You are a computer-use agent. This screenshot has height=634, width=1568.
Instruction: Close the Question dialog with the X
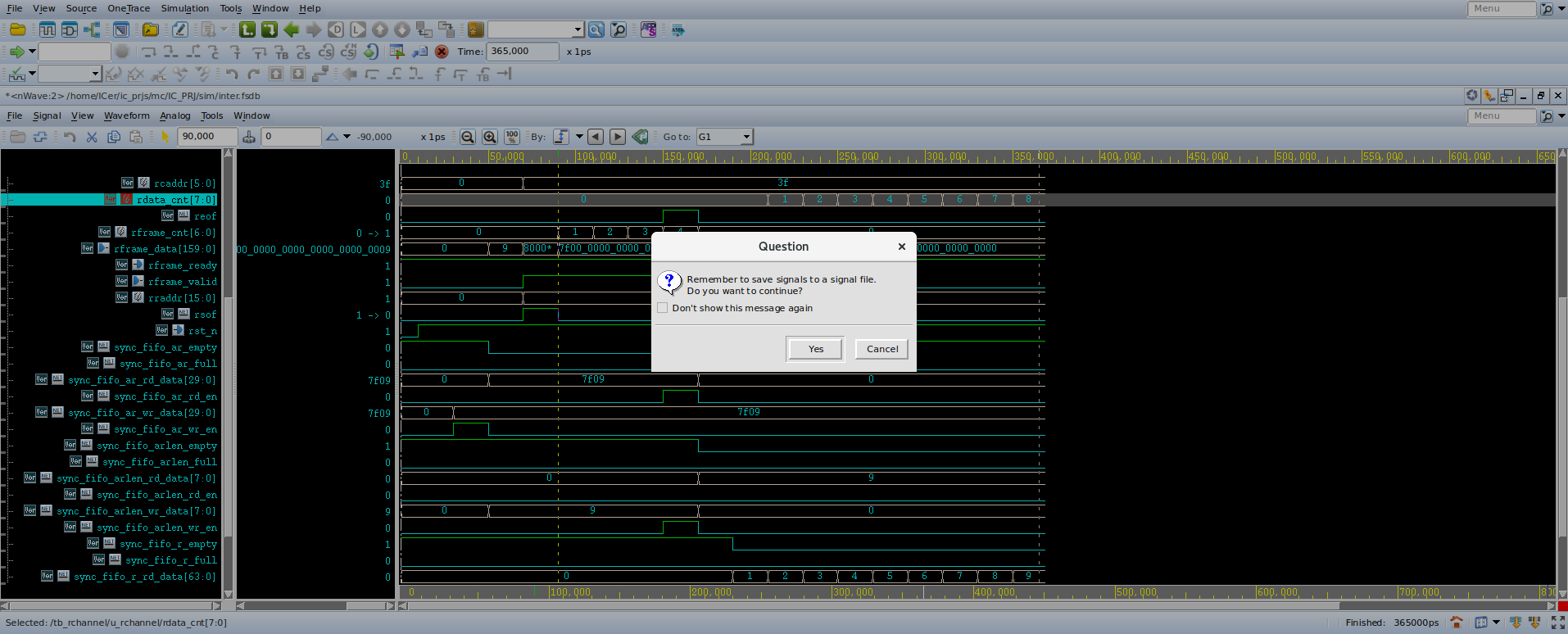tap(901, 247)
